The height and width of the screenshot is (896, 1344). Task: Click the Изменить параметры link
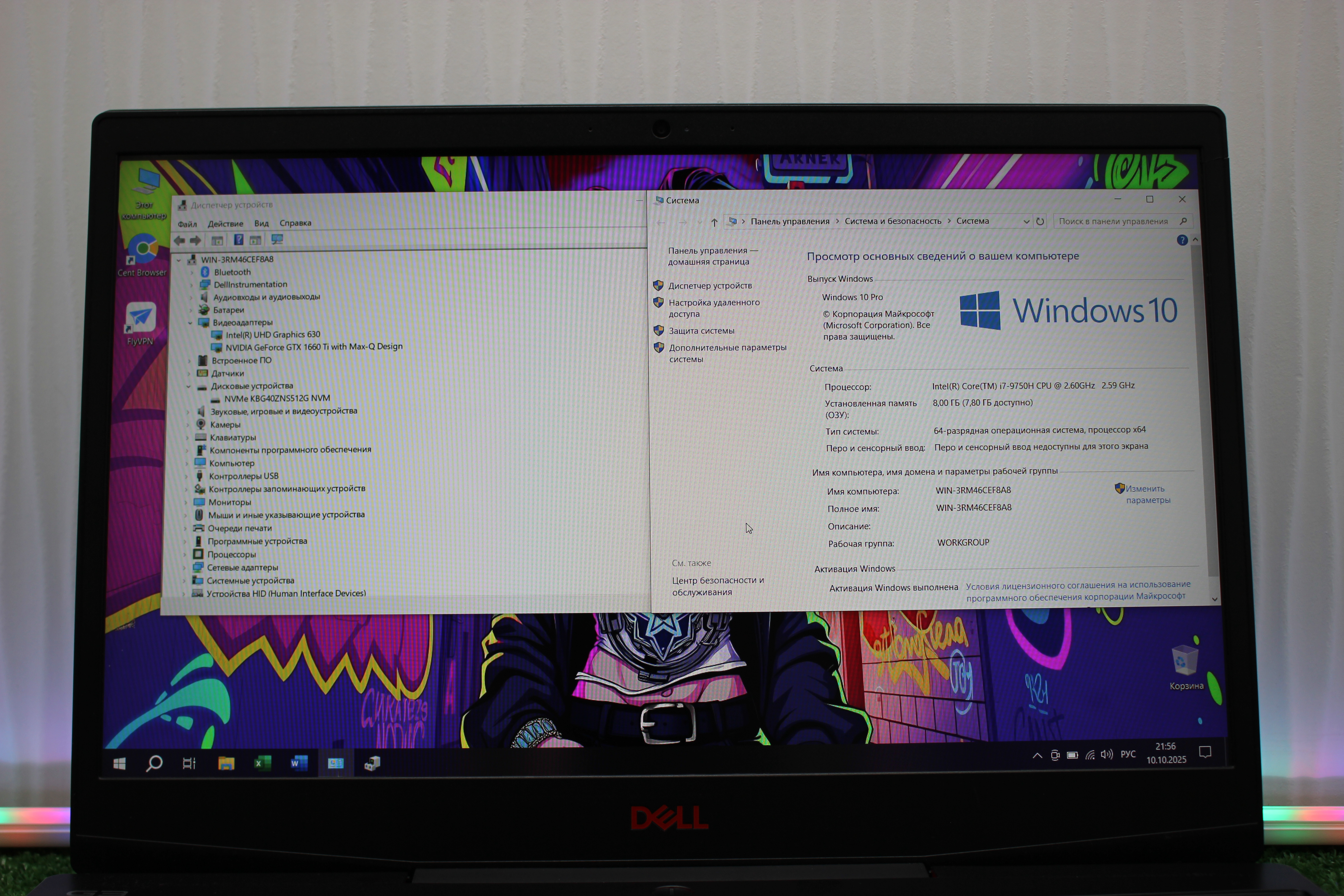(x=1146, y=494)
